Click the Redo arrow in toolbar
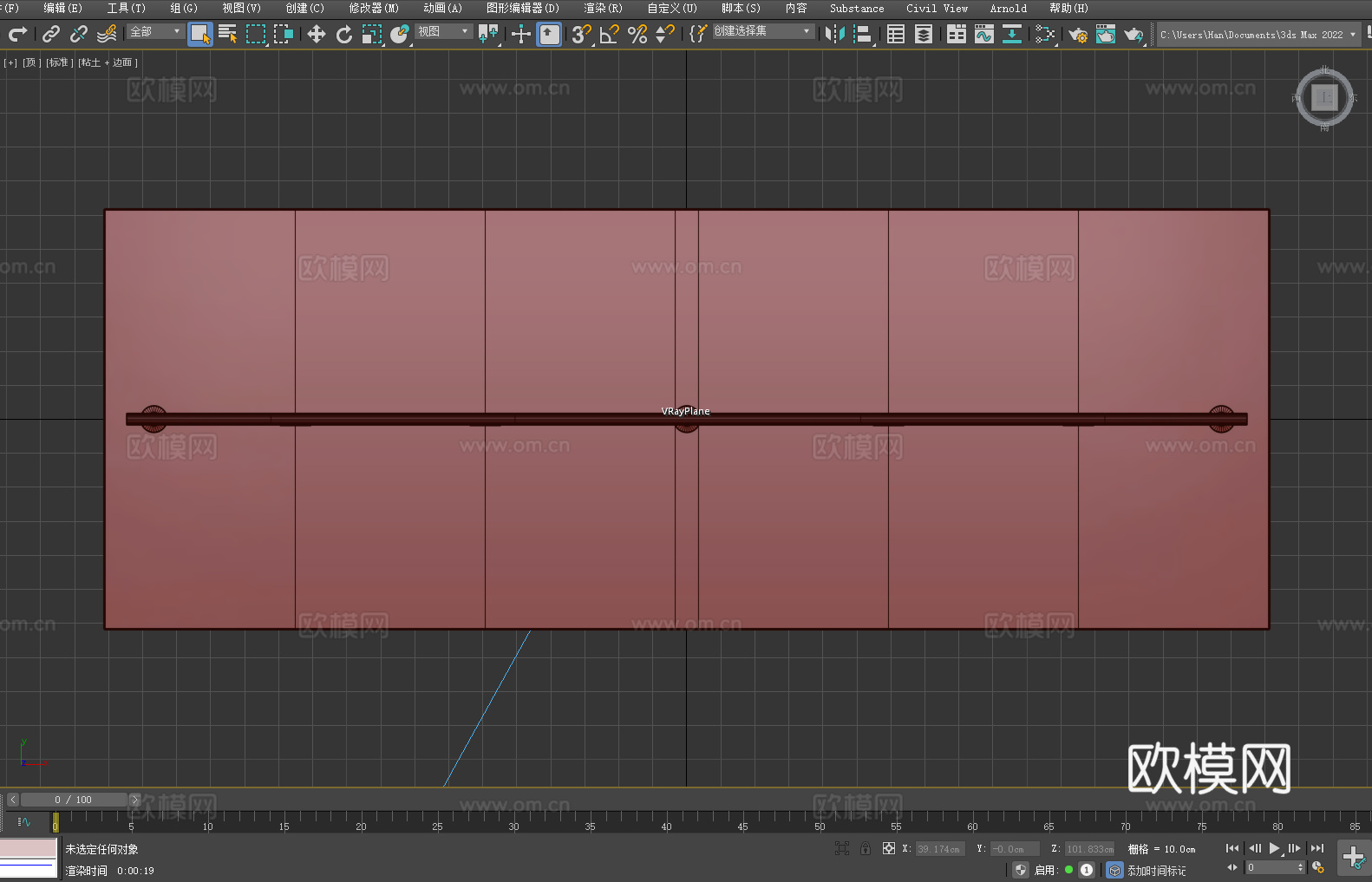Viewport: 1372px width, 882px height. click(17, 34)
